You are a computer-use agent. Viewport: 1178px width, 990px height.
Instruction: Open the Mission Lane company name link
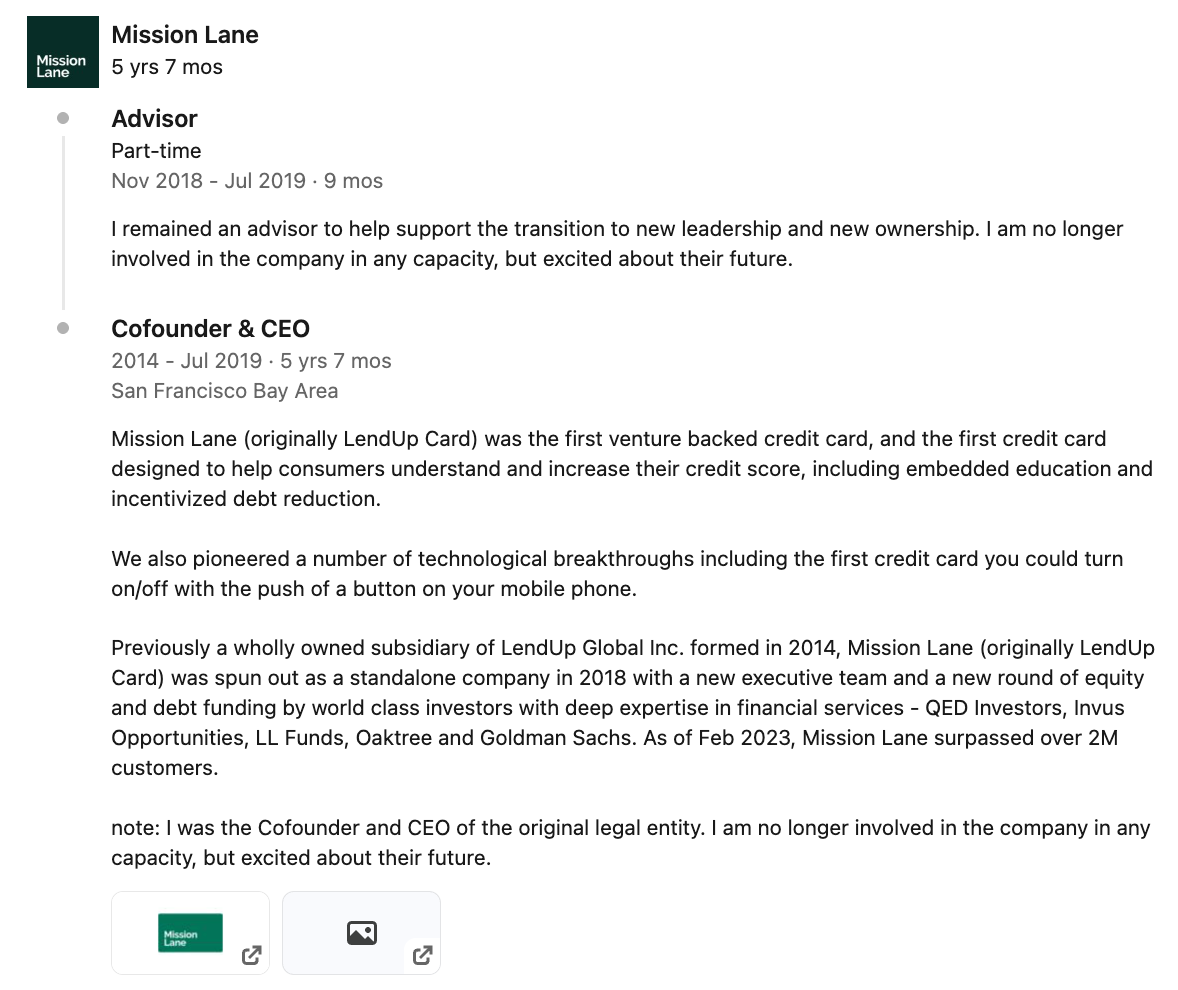185,35
